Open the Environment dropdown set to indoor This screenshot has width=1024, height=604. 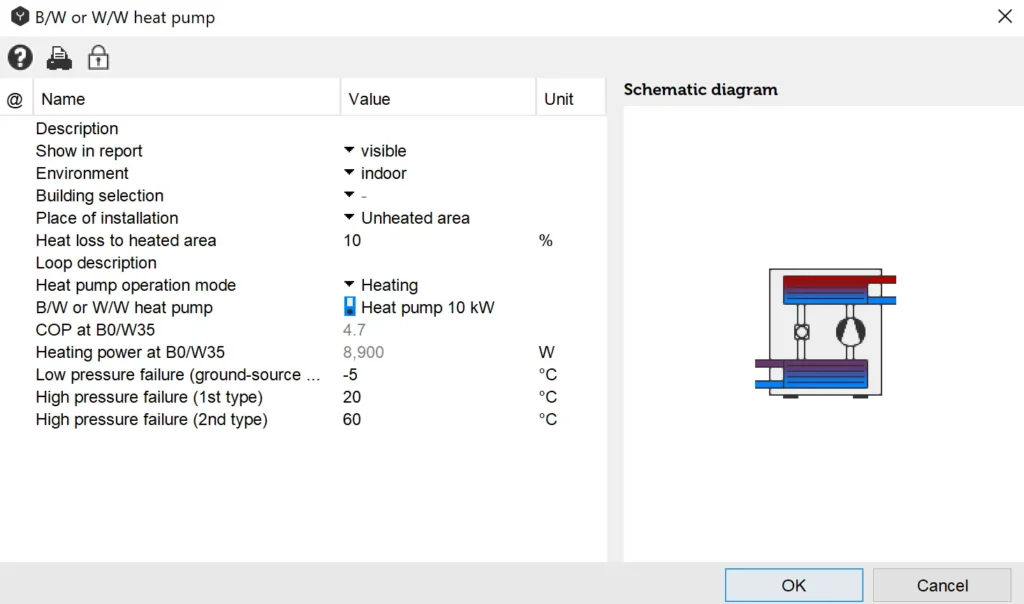click(349, 173)
